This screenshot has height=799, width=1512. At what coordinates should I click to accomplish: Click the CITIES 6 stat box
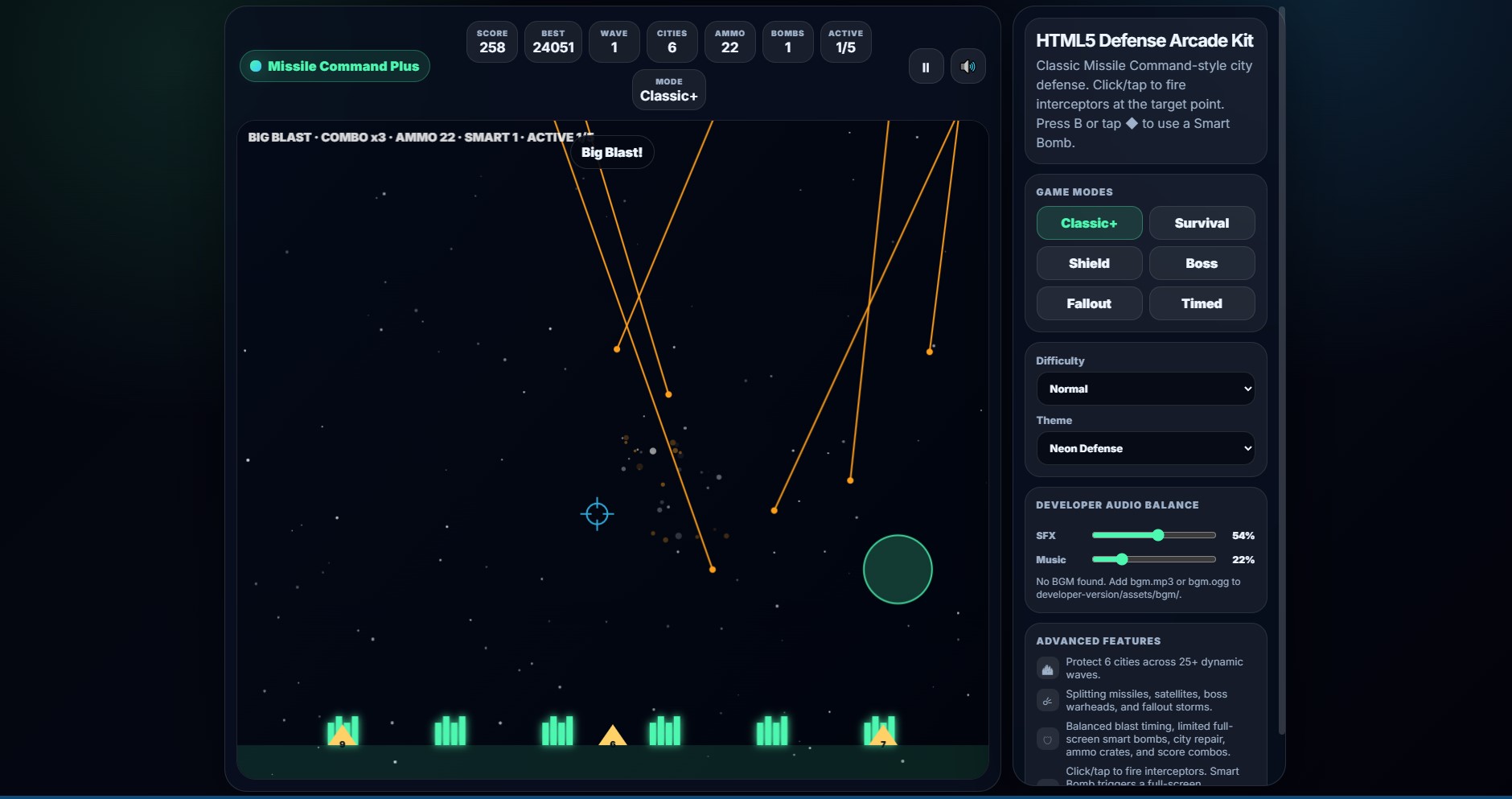coord(672,42)
